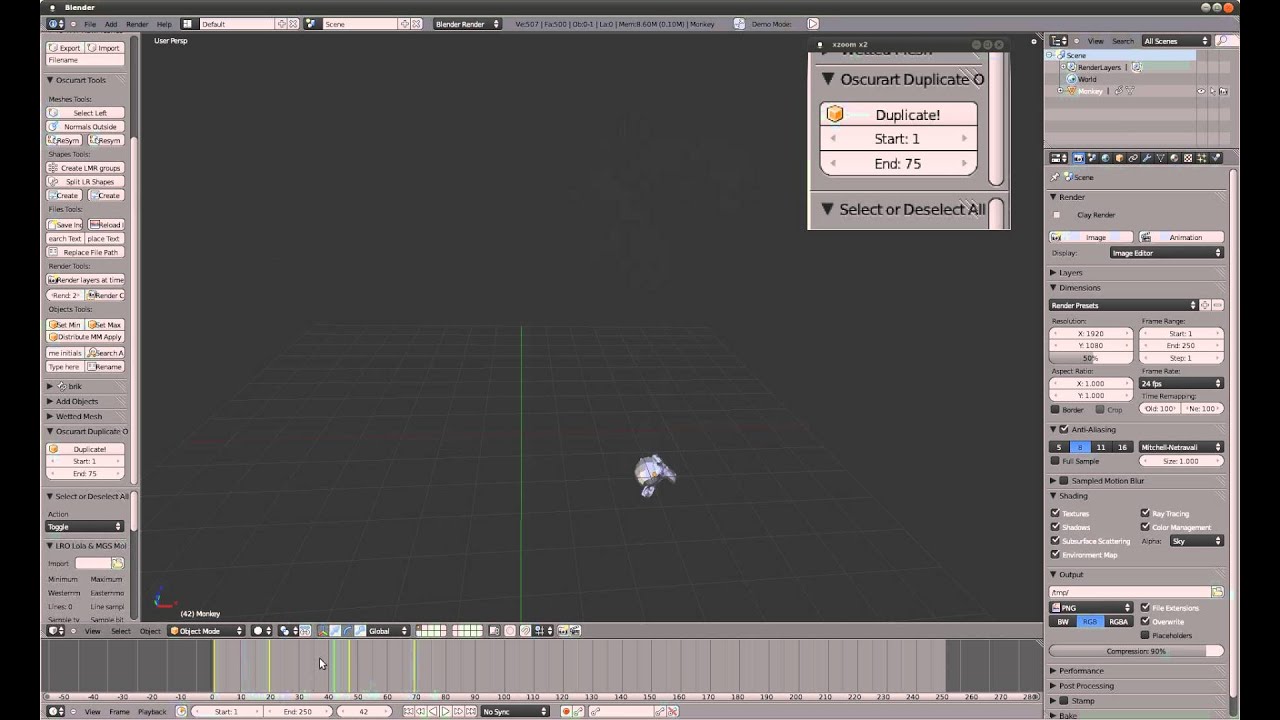Image resolution: width=1280 pixels, height=720 pixels.
Task: Open the PNG file format dropdown
Action: point(1091,608)
